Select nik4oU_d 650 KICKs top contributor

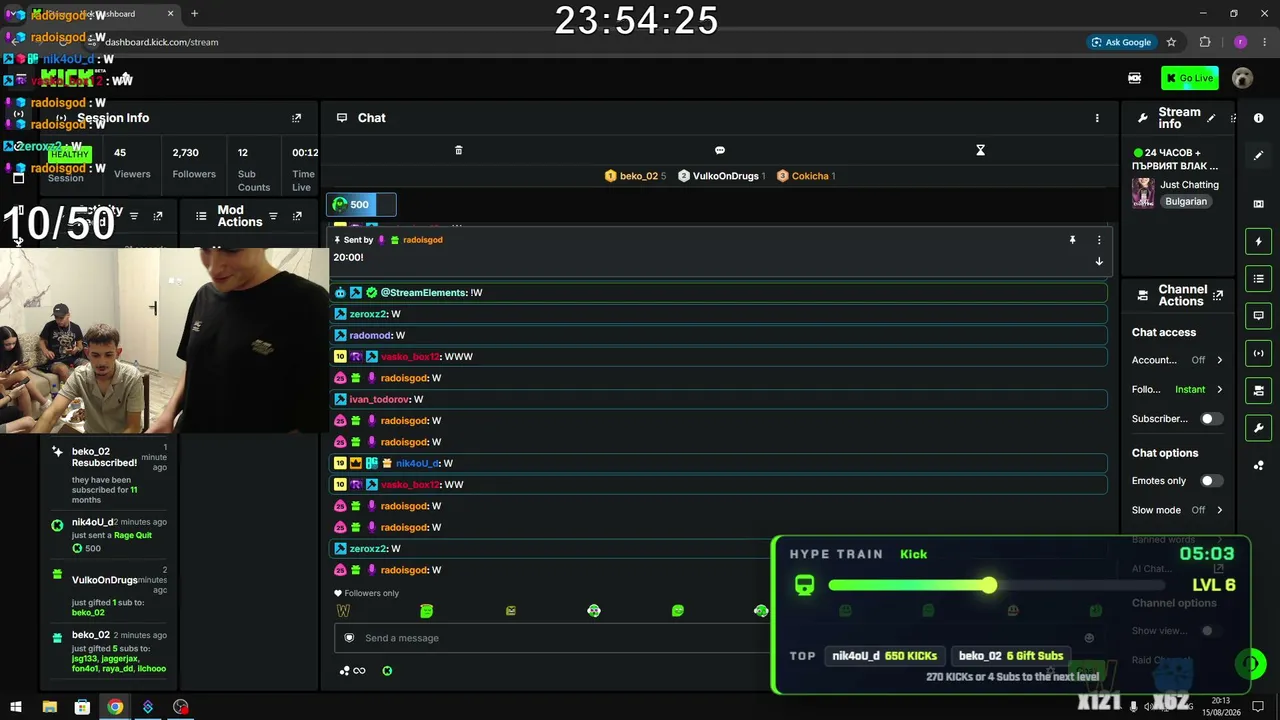pos(884,656)
